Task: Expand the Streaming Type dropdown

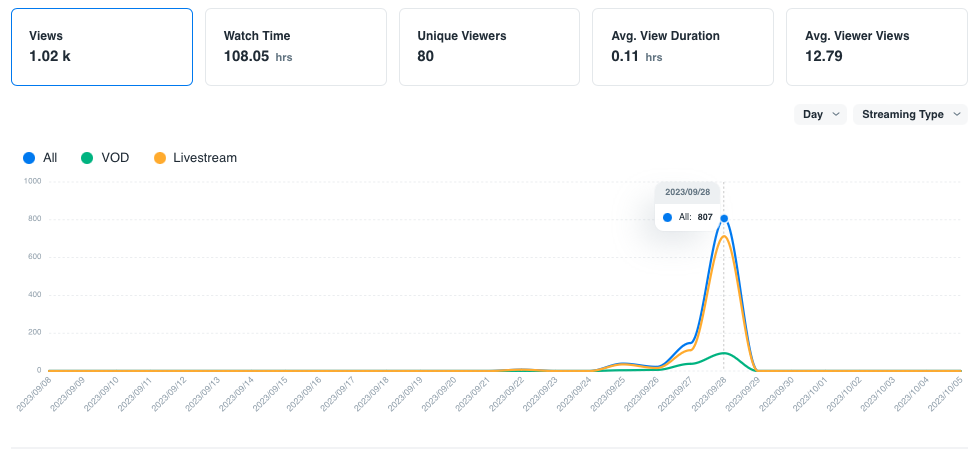Action: coord(910,114)
